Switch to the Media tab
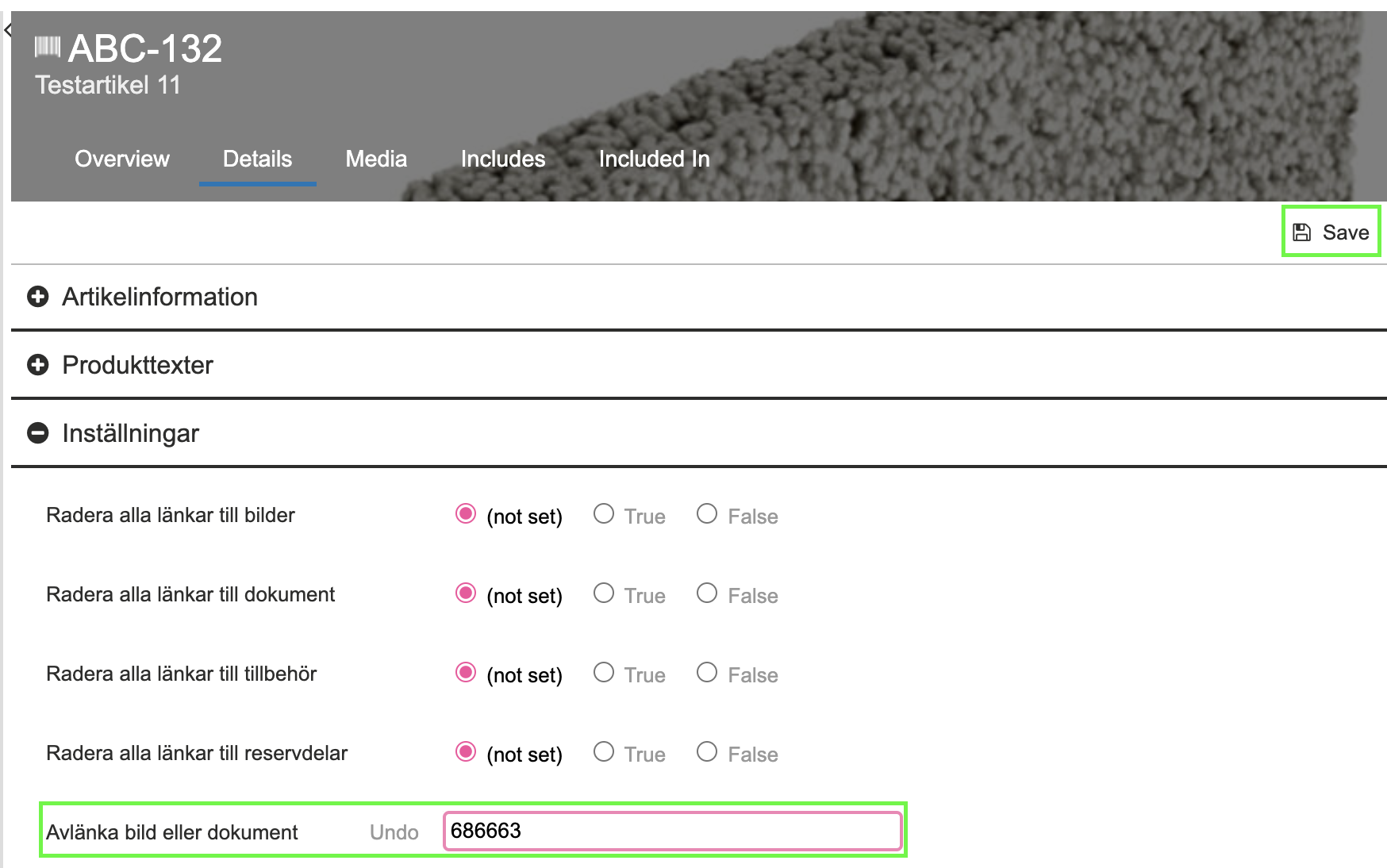 pyautogui.click(x=376, y=159)
